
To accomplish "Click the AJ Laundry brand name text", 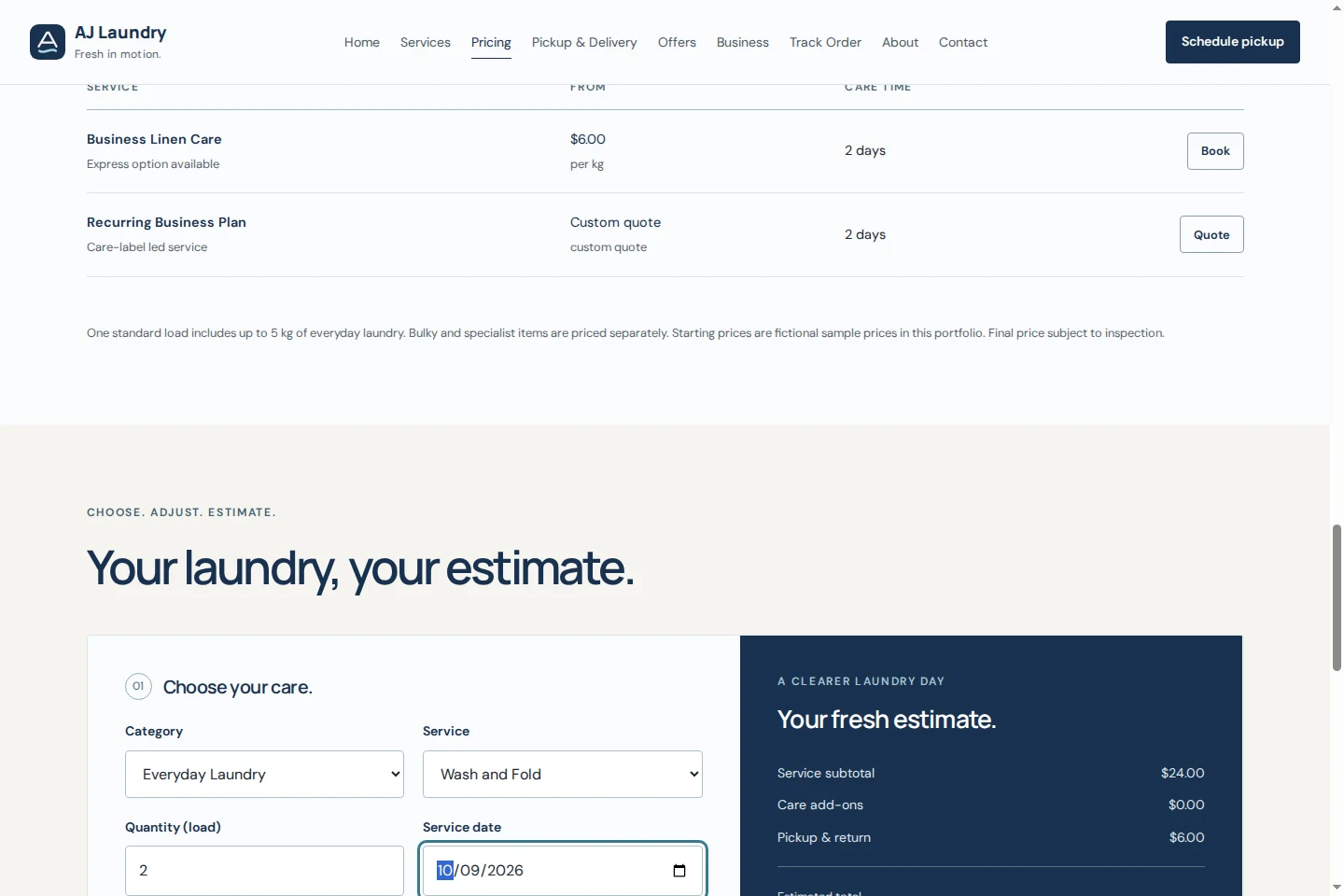I will click(x=120, y=33).
